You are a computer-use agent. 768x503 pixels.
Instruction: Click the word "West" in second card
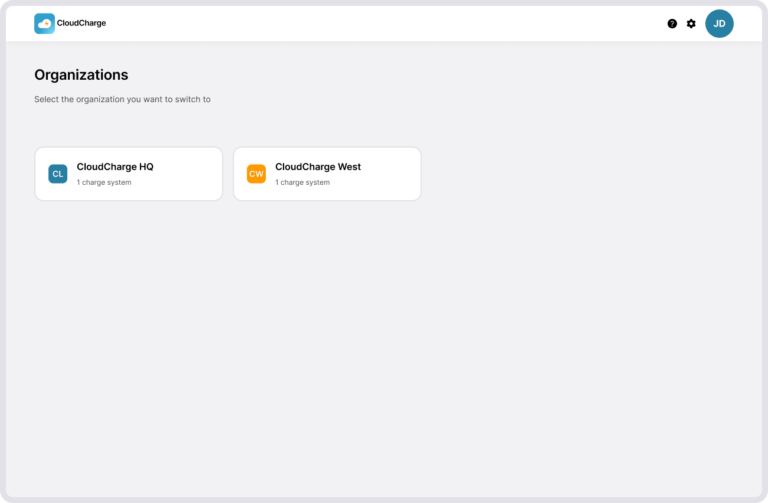[349, 167]
